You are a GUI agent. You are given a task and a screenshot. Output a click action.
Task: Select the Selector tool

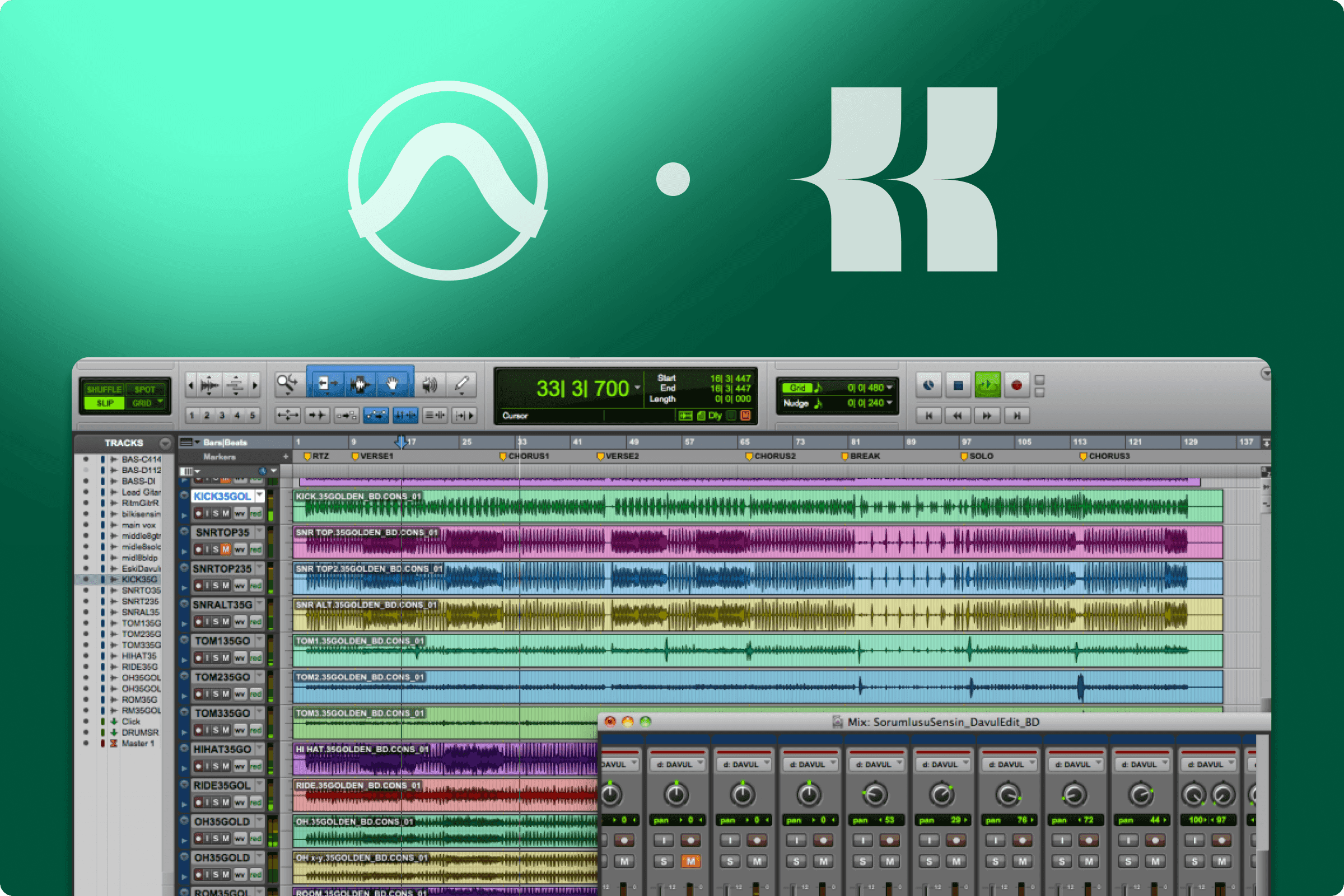click(360, 384)
